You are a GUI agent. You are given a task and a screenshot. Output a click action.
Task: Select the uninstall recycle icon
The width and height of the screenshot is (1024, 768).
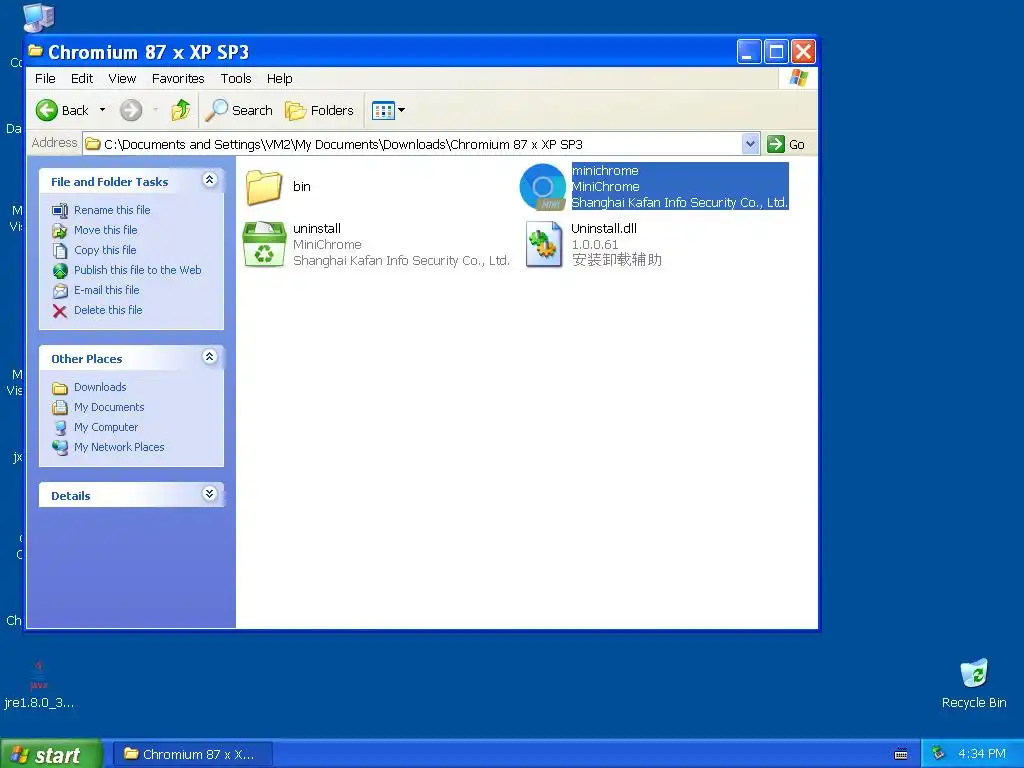coord(264,244)
